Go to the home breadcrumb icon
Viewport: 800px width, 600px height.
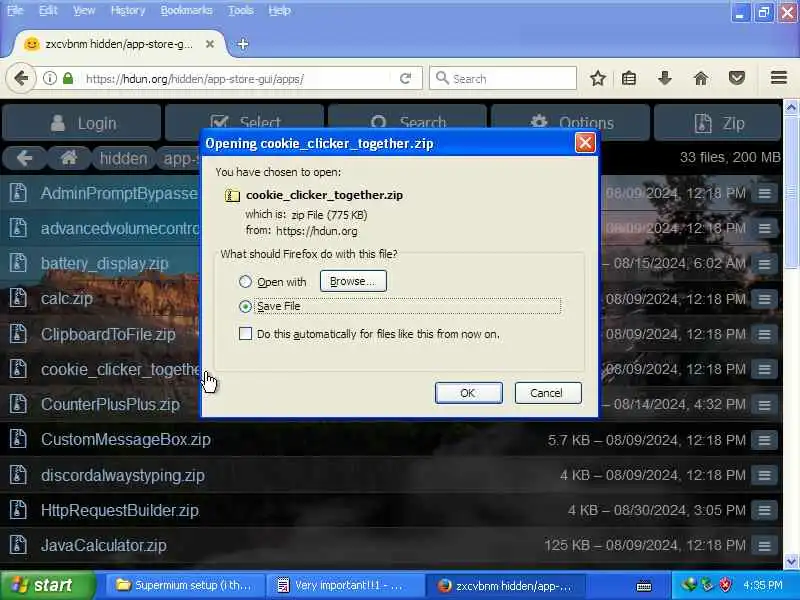tap(69, 159)
